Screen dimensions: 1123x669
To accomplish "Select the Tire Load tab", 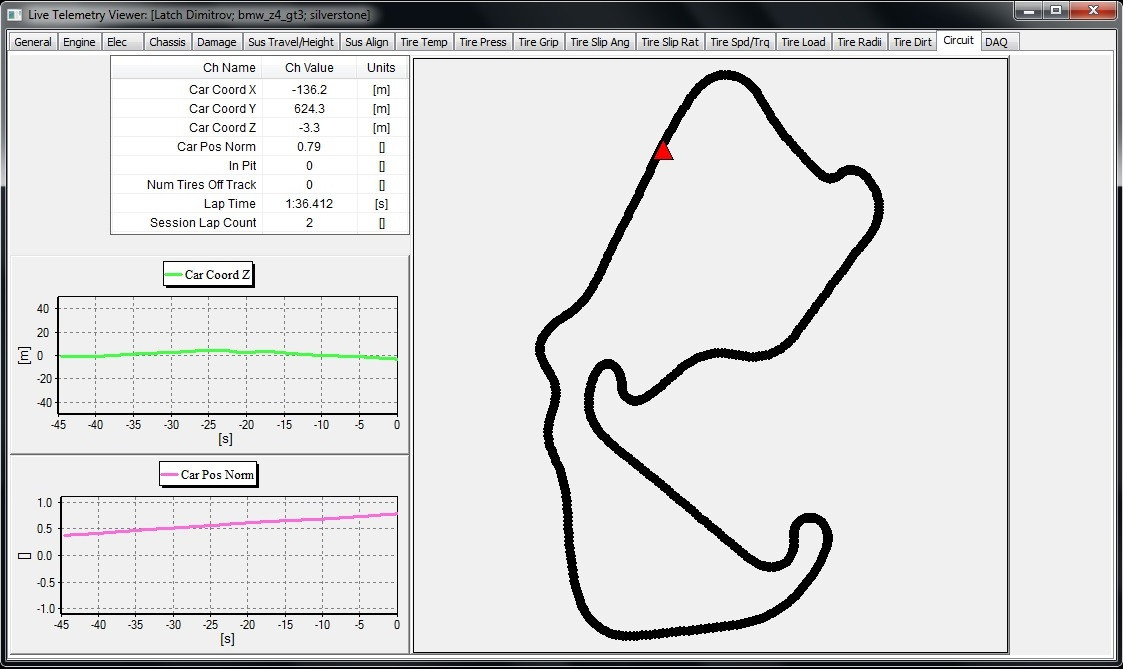I will (803, 41).
